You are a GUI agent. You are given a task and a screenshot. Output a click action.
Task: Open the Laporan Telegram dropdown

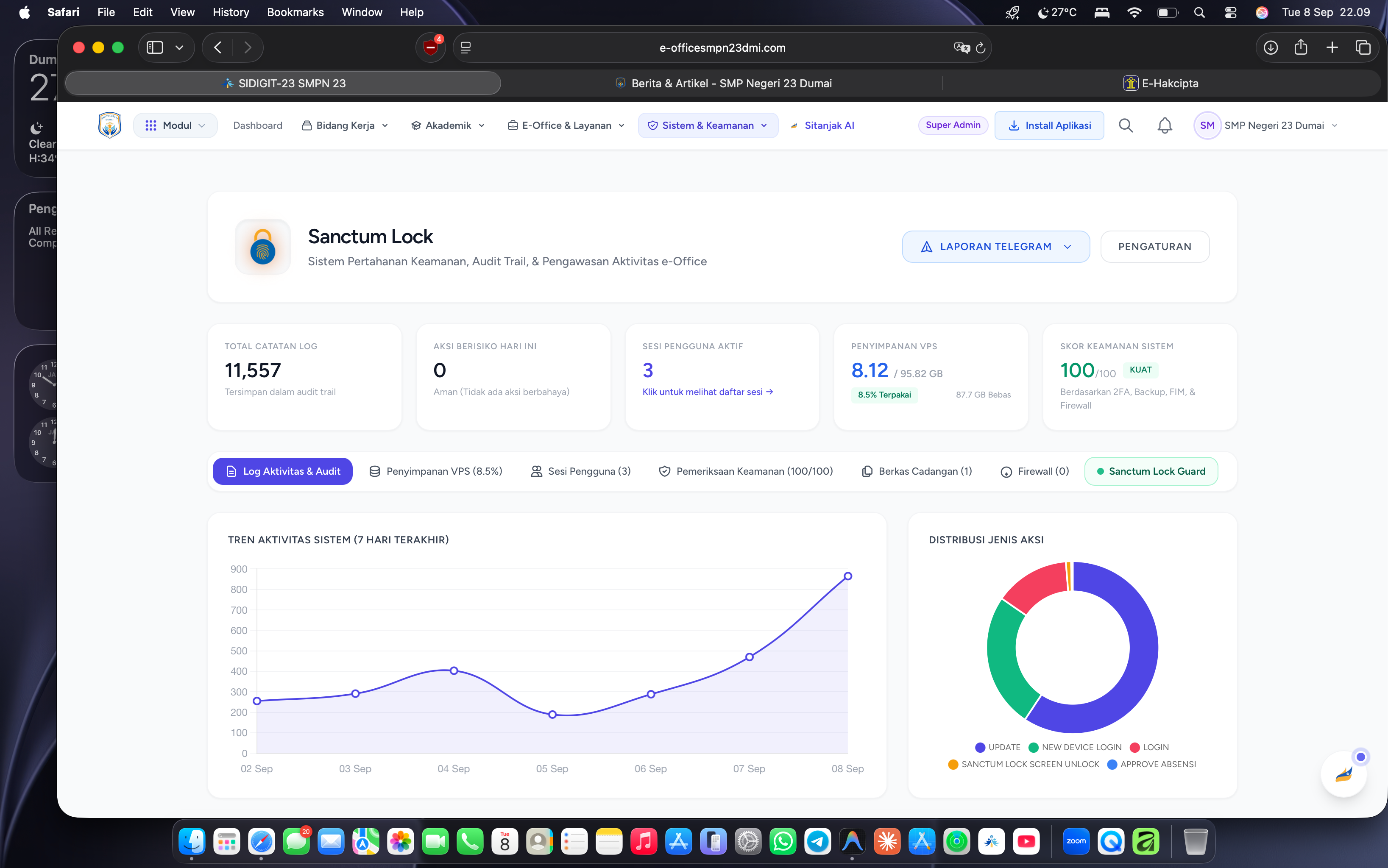pos(996,246)
